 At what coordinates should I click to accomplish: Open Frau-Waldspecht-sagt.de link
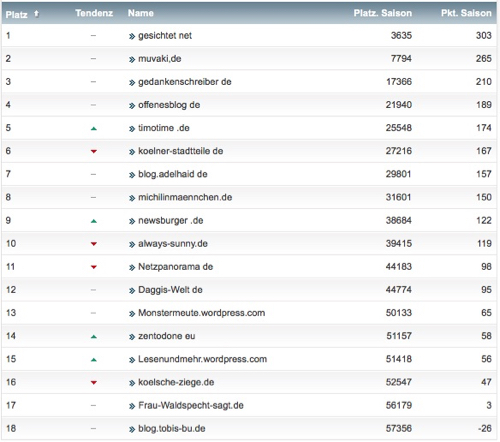[191, 405]
